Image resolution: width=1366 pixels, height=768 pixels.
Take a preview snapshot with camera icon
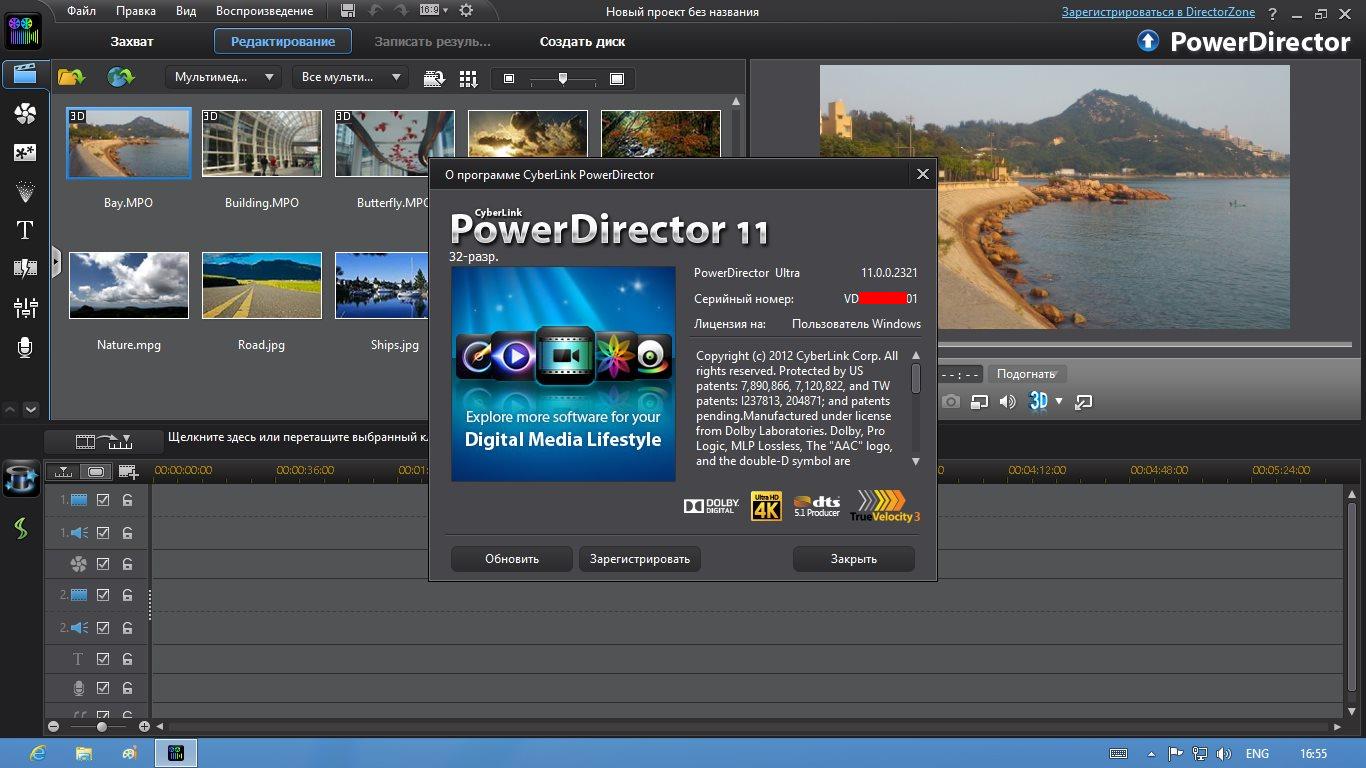coord(951,402)
